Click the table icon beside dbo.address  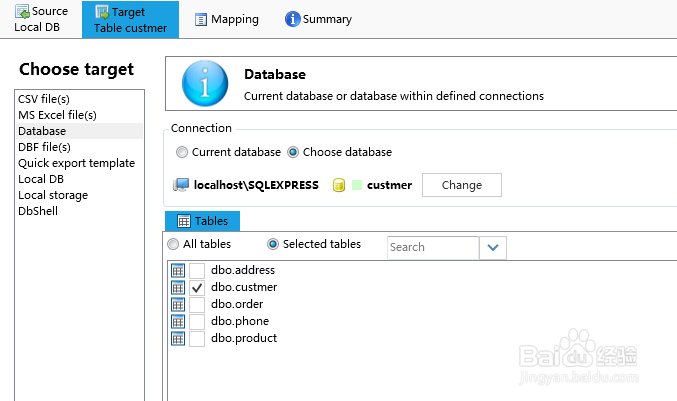tap(178, 270)
